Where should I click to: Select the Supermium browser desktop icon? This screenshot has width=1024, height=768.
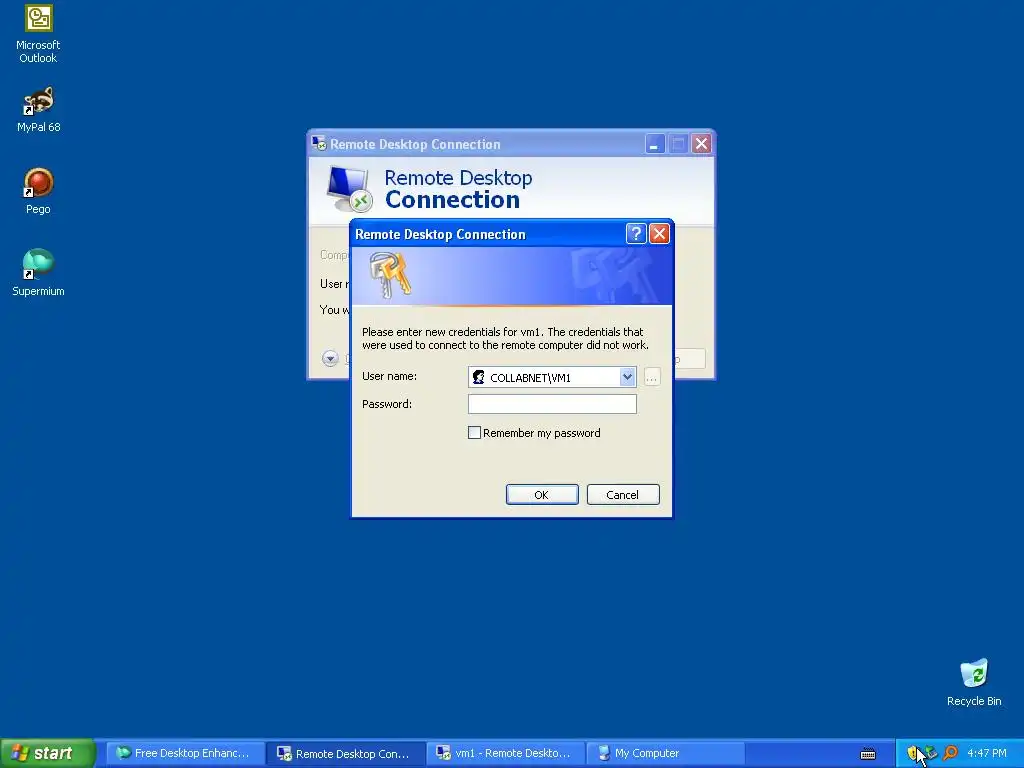(x=38, y=273)
